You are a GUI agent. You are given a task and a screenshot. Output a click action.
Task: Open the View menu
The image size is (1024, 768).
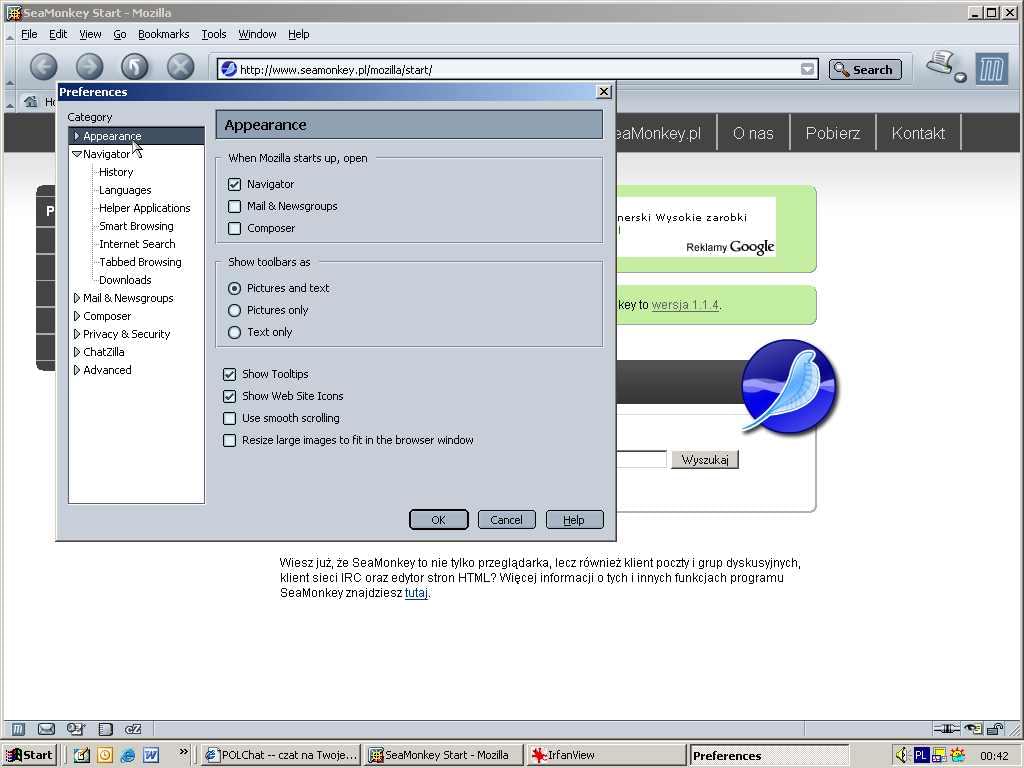(x=90, y=35)
